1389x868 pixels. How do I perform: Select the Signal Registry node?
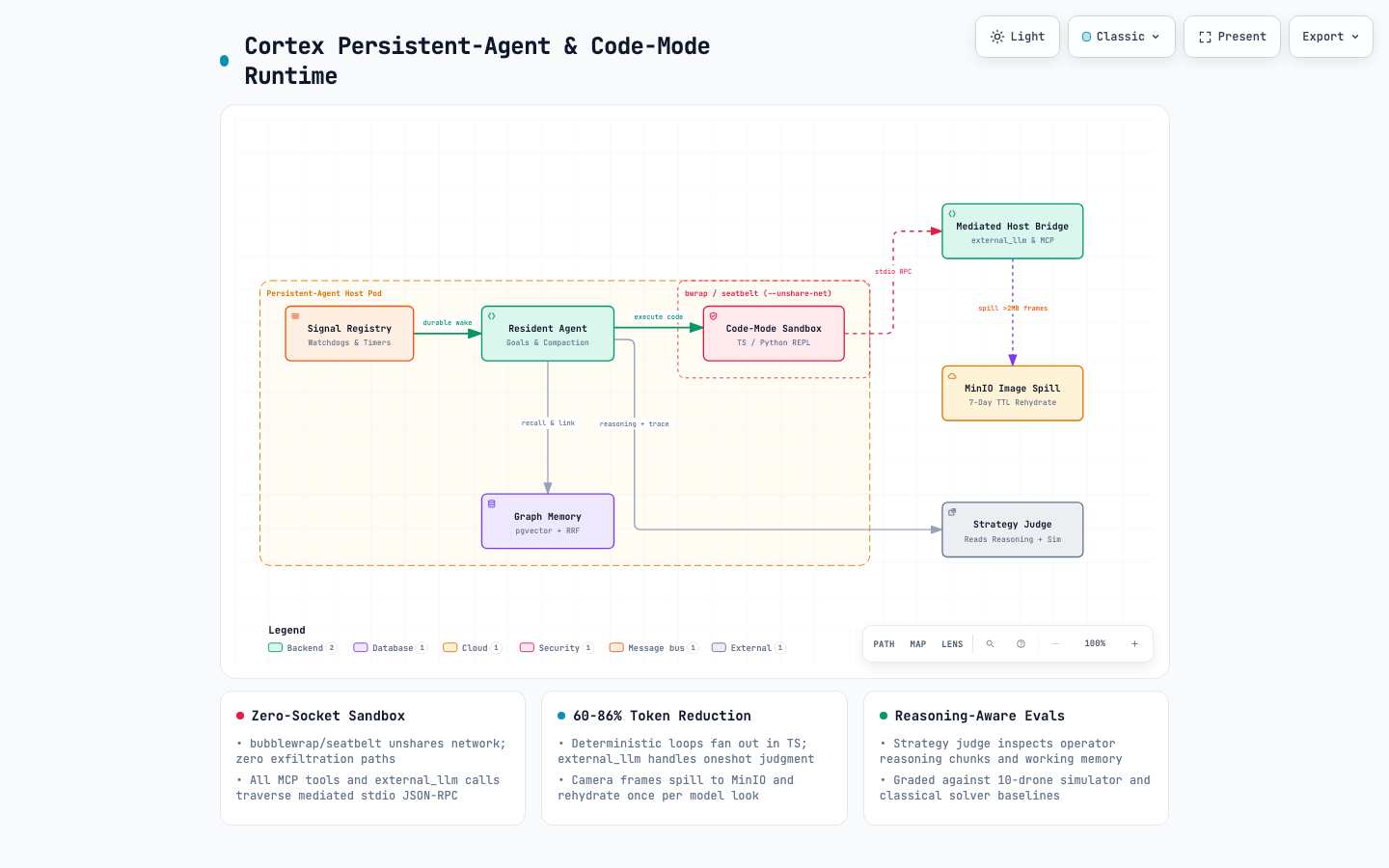pos(349,334)
